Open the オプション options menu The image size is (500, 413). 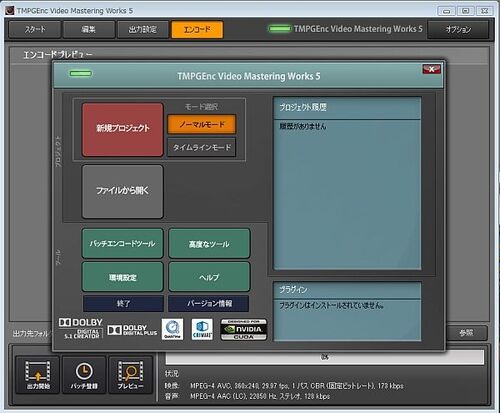(x=458, y=29)
